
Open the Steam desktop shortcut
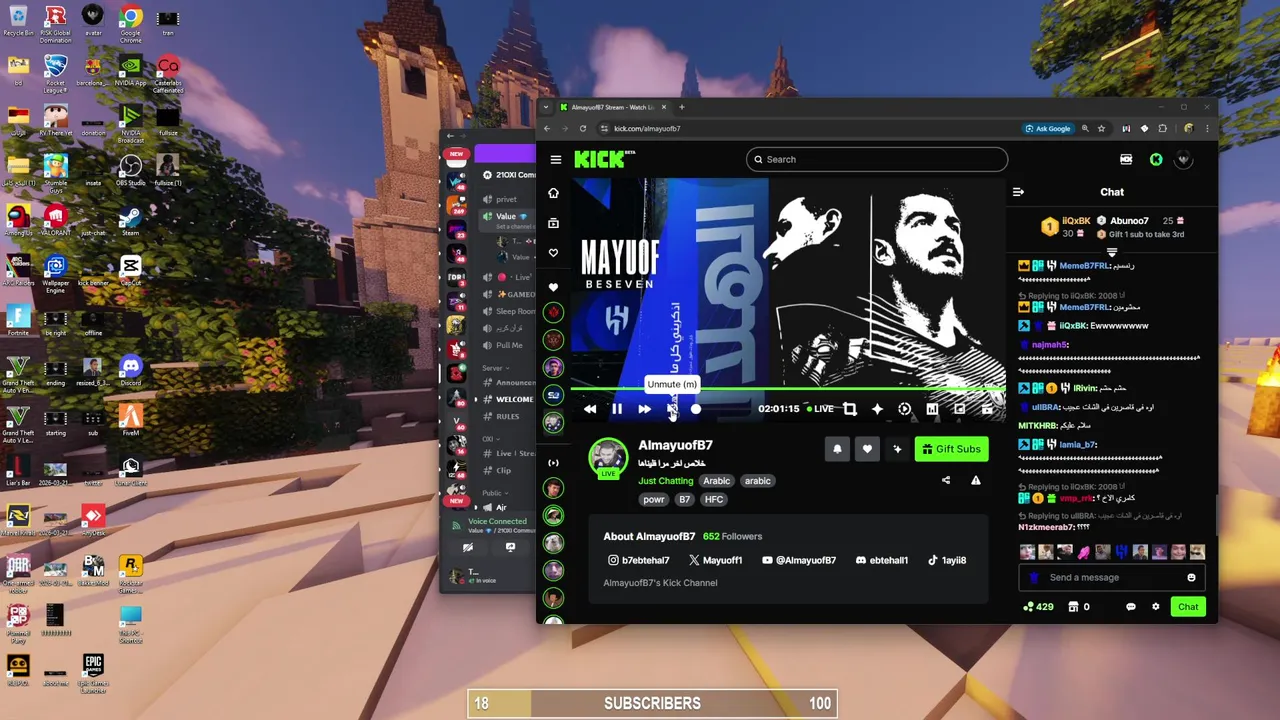click(130, 220)
